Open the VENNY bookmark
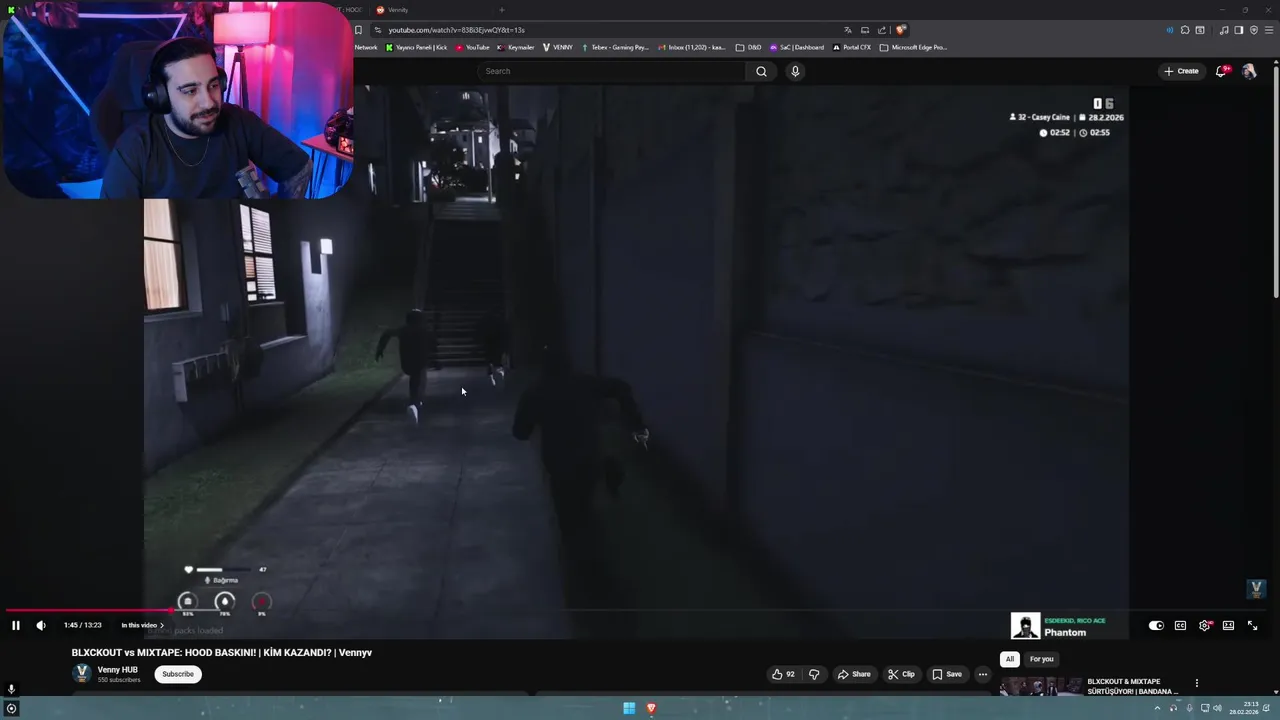Screen dimensions: 1280x720 tap(558, 47)
